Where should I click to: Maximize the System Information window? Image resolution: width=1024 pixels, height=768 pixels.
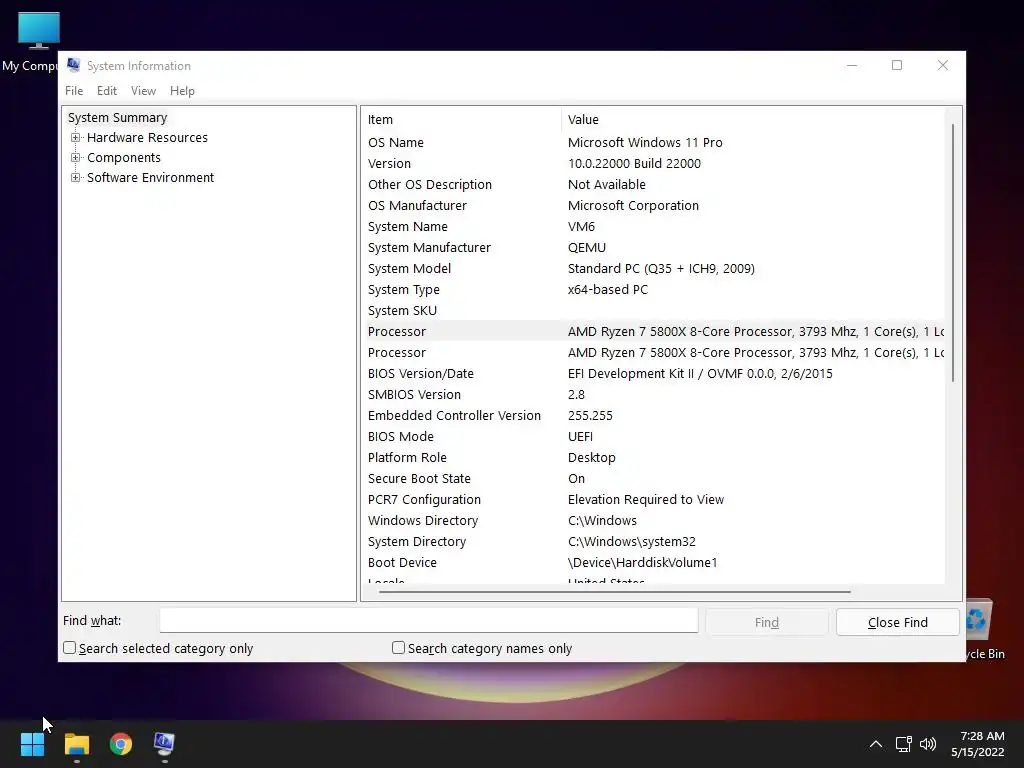pos(897,65)
